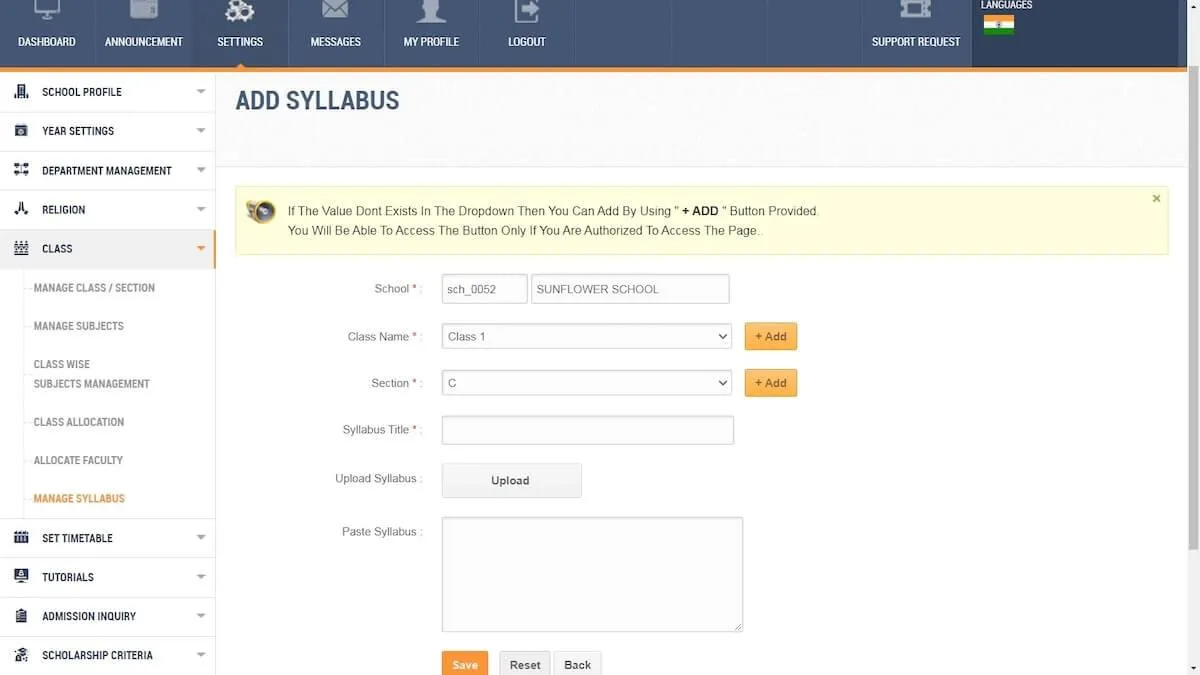Click the Tutorials sidebar icon
The height and width of the screenshot is (675, 1200).
[x=21, y=577]
